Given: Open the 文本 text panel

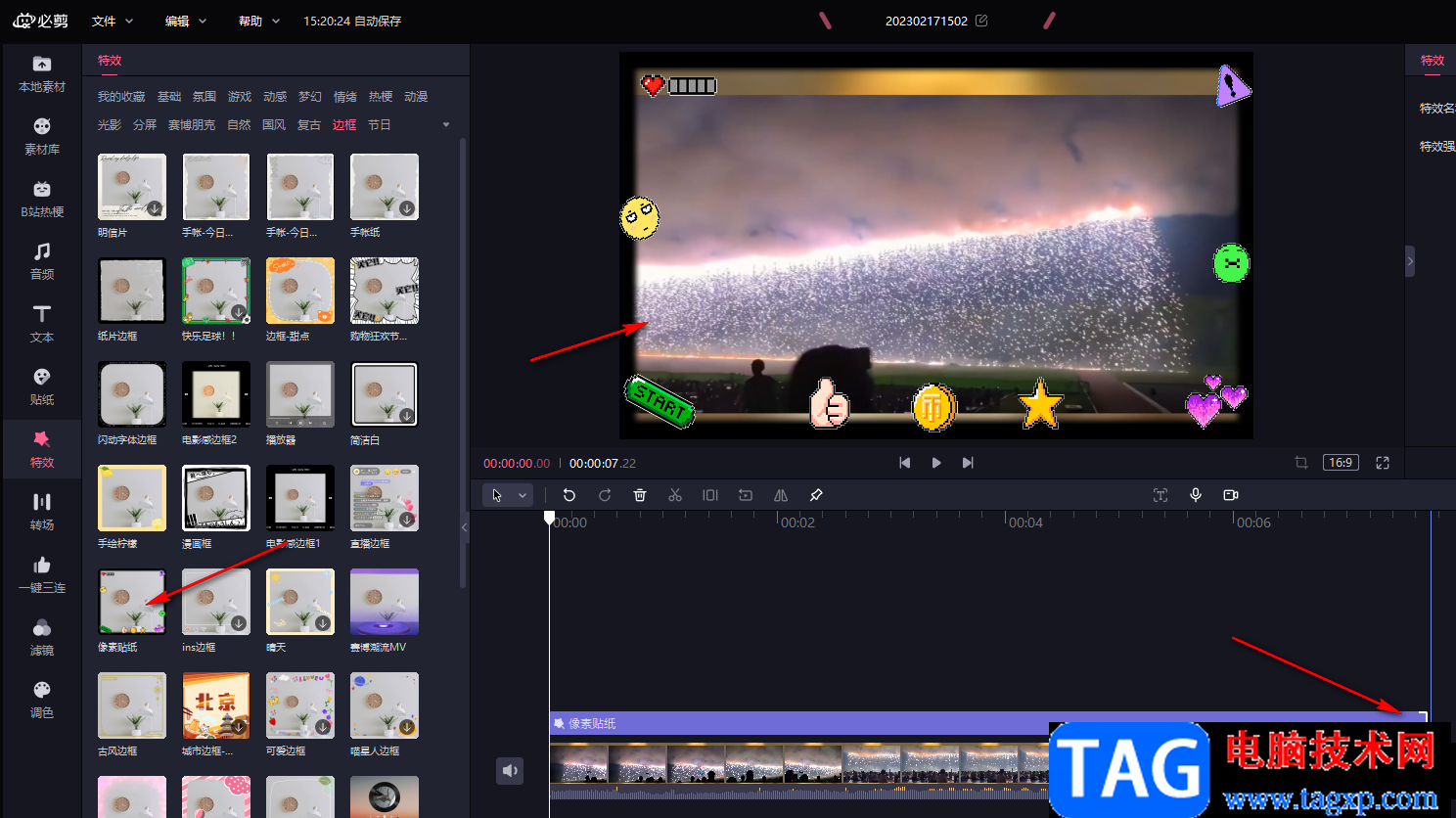Looking at the screenshot, I should click(42, 325).
